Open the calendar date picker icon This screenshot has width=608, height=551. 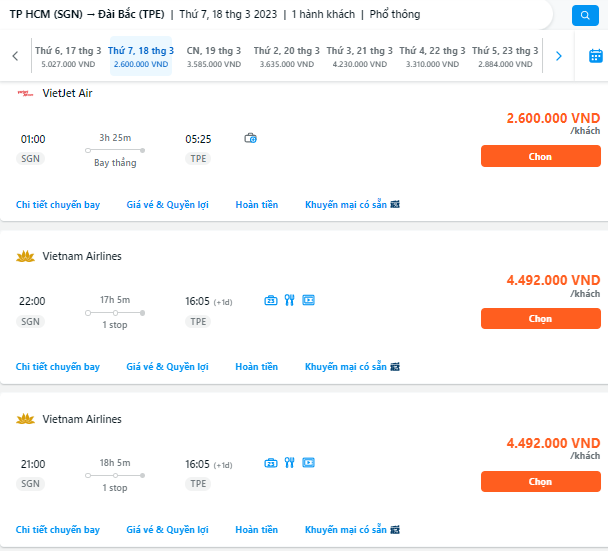[x=596, y=56]
